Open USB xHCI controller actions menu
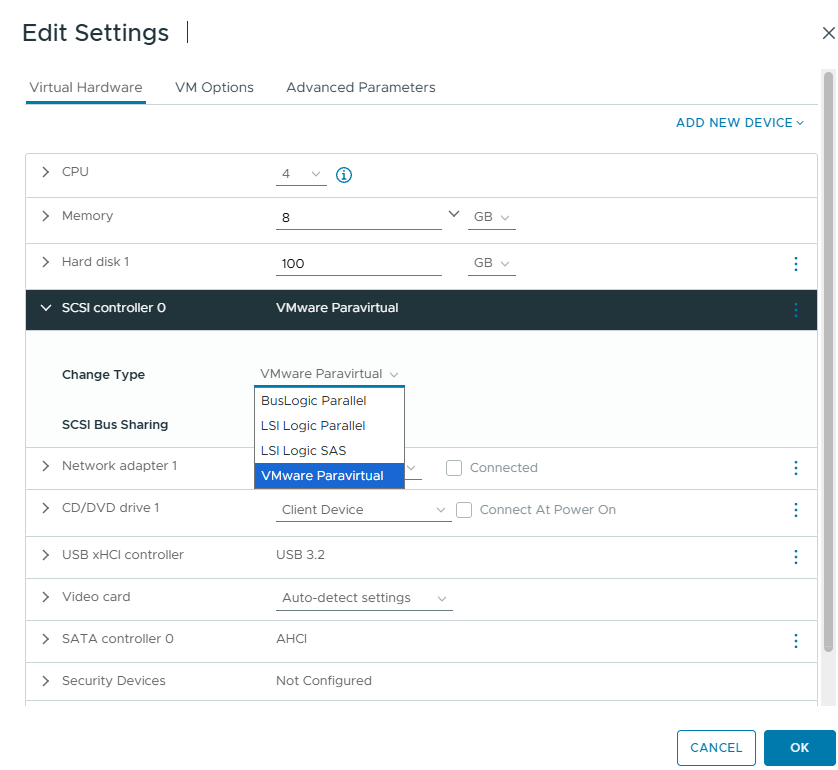Viewport: 838px width, 770px height. (x=796, y=557)
